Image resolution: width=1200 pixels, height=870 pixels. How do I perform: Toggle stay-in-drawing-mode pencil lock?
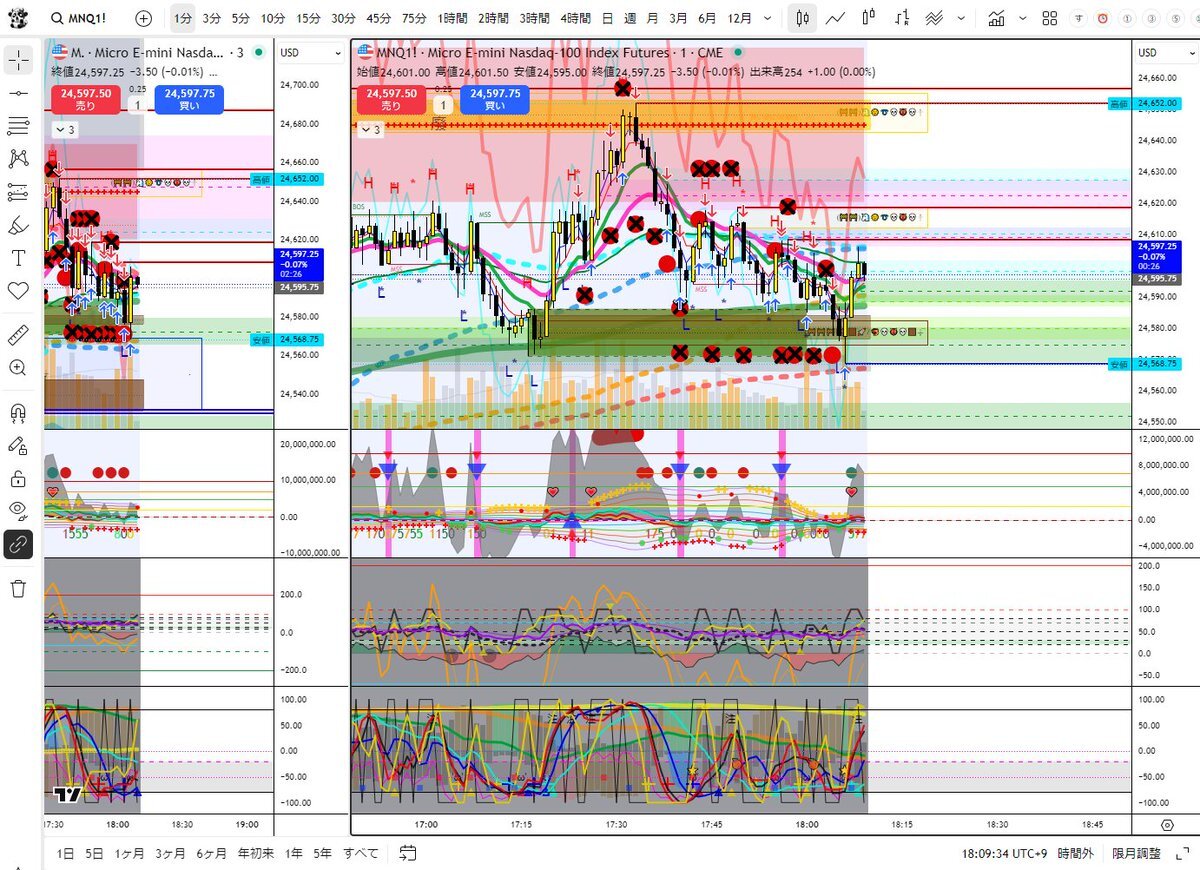click(x=18, y=445)
